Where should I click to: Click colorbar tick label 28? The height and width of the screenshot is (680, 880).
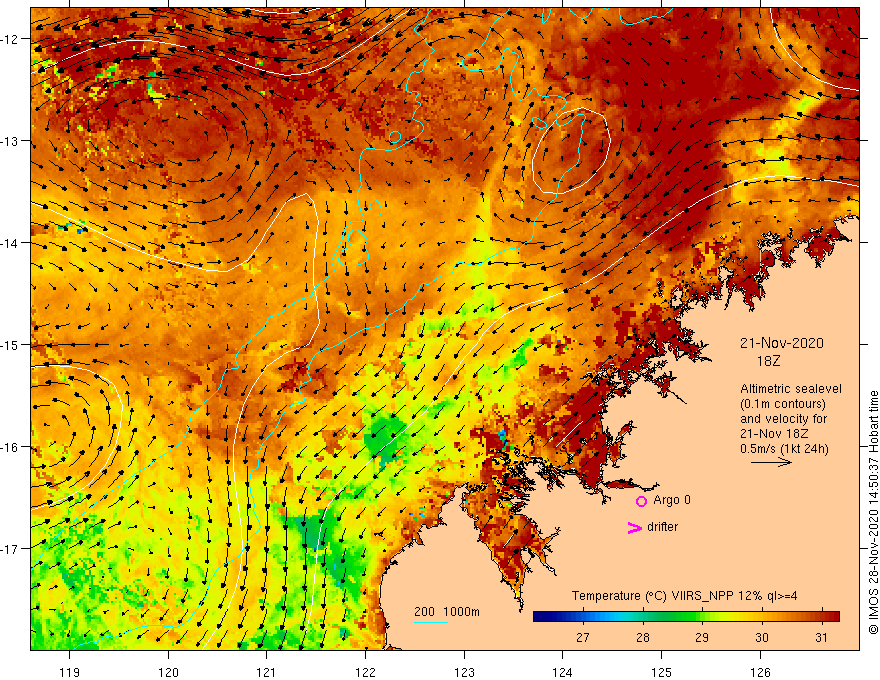click(643, 637)
